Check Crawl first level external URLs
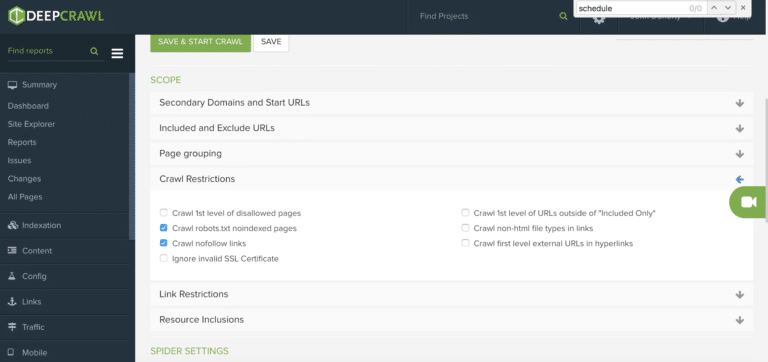 465,243
